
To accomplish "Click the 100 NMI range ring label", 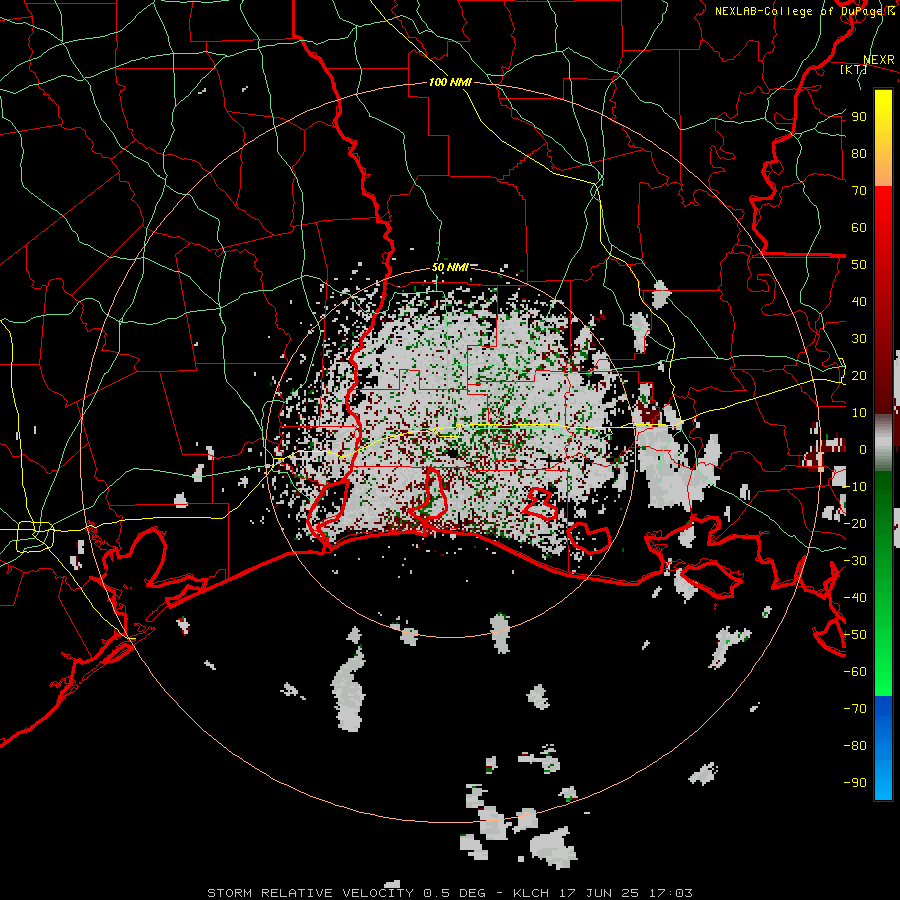I will pyautogui.click(x=450, y=82).
